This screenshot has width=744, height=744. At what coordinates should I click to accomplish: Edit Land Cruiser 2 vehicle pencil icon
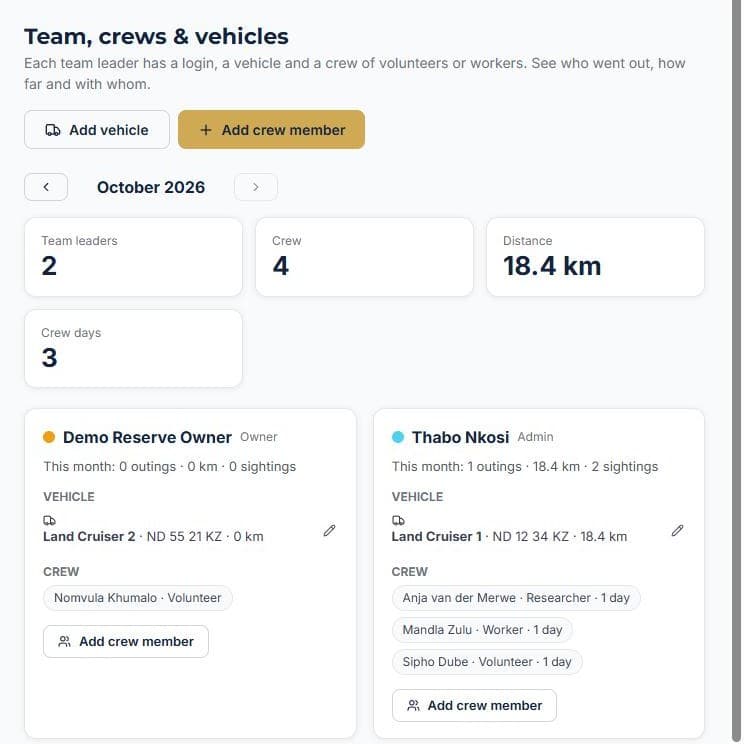(329, 530)
